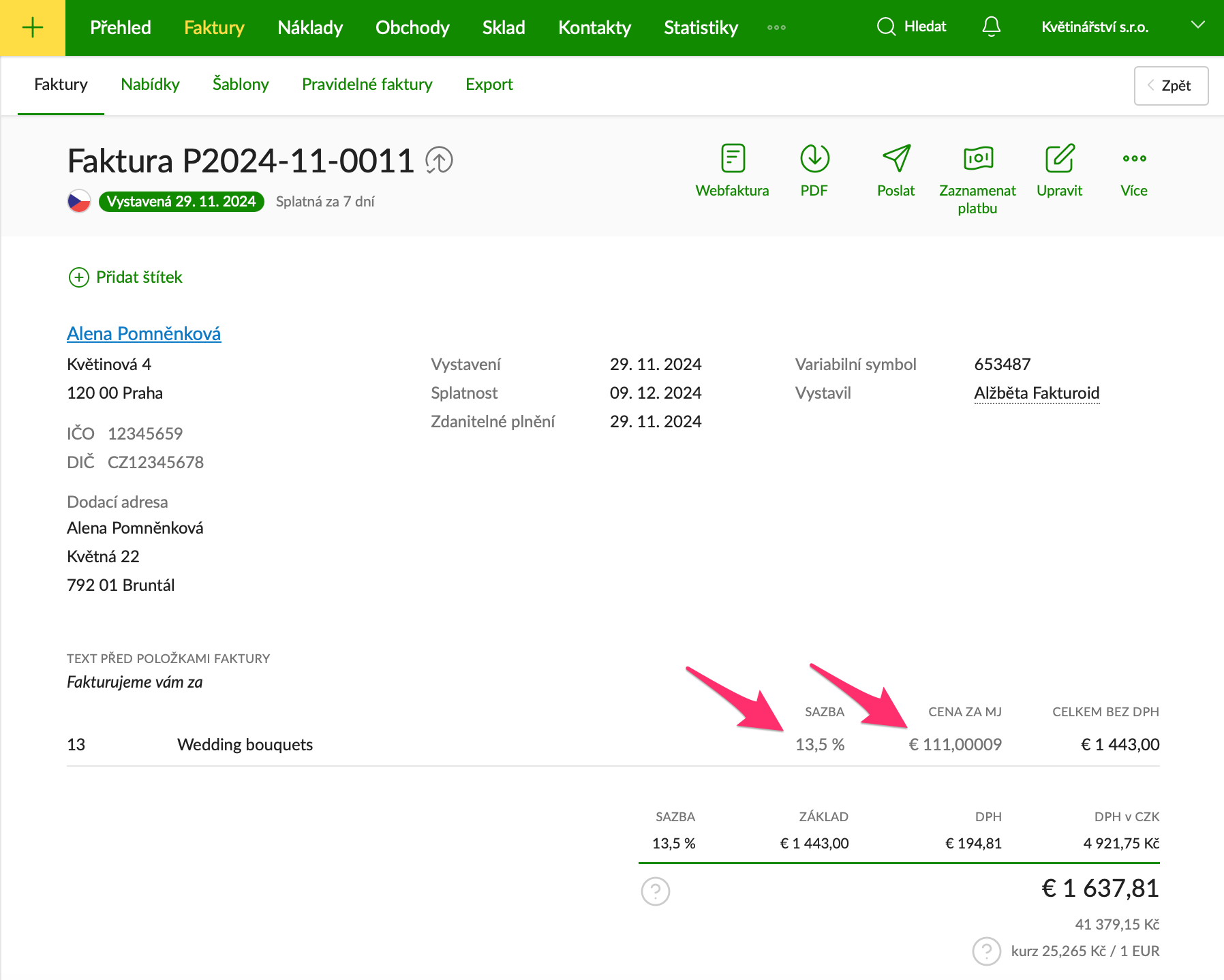1224x980 pixels.
Task: Click the DPH v CZK value 4 921,75 Kč
Action: click(x=1121, y=844)
